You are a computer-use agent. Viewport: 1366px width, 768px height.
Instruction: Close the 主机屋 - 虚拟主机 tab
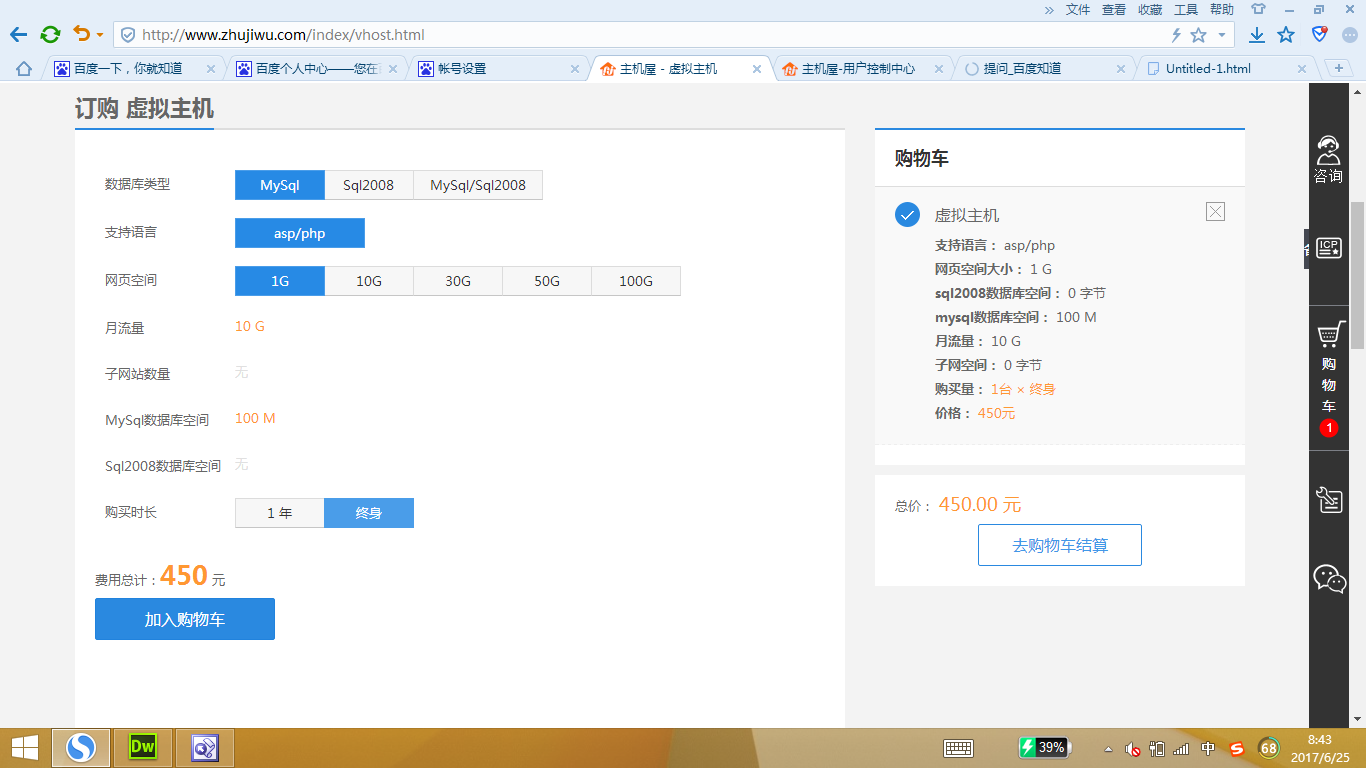(x=757, y=69)
